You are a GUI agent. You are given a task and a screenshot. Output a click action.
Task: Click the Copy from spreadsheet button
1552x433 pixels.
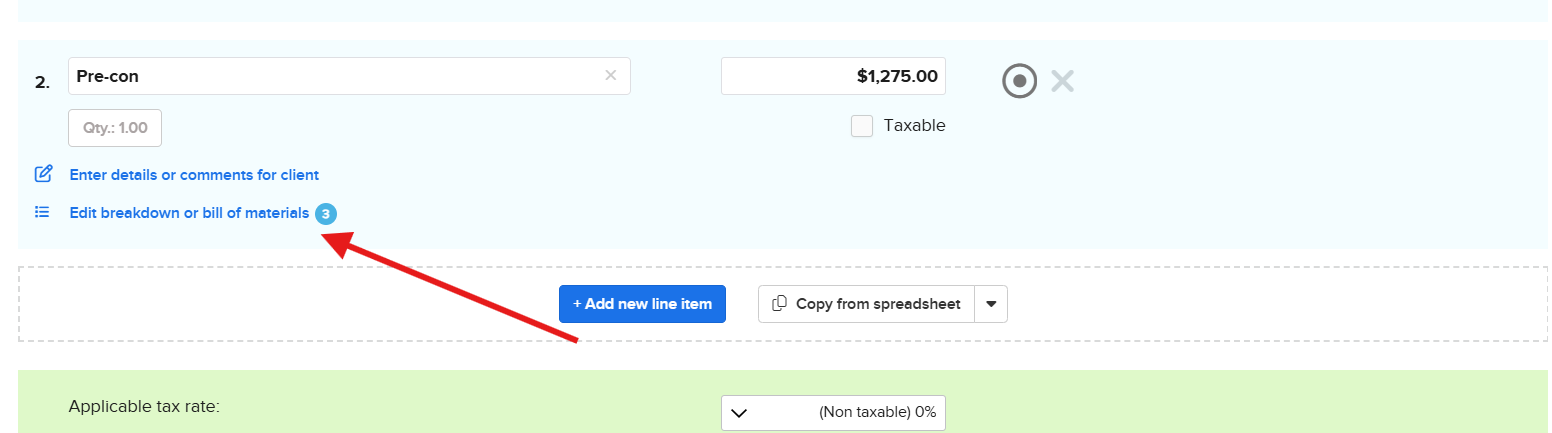click(x=866, y=304)
